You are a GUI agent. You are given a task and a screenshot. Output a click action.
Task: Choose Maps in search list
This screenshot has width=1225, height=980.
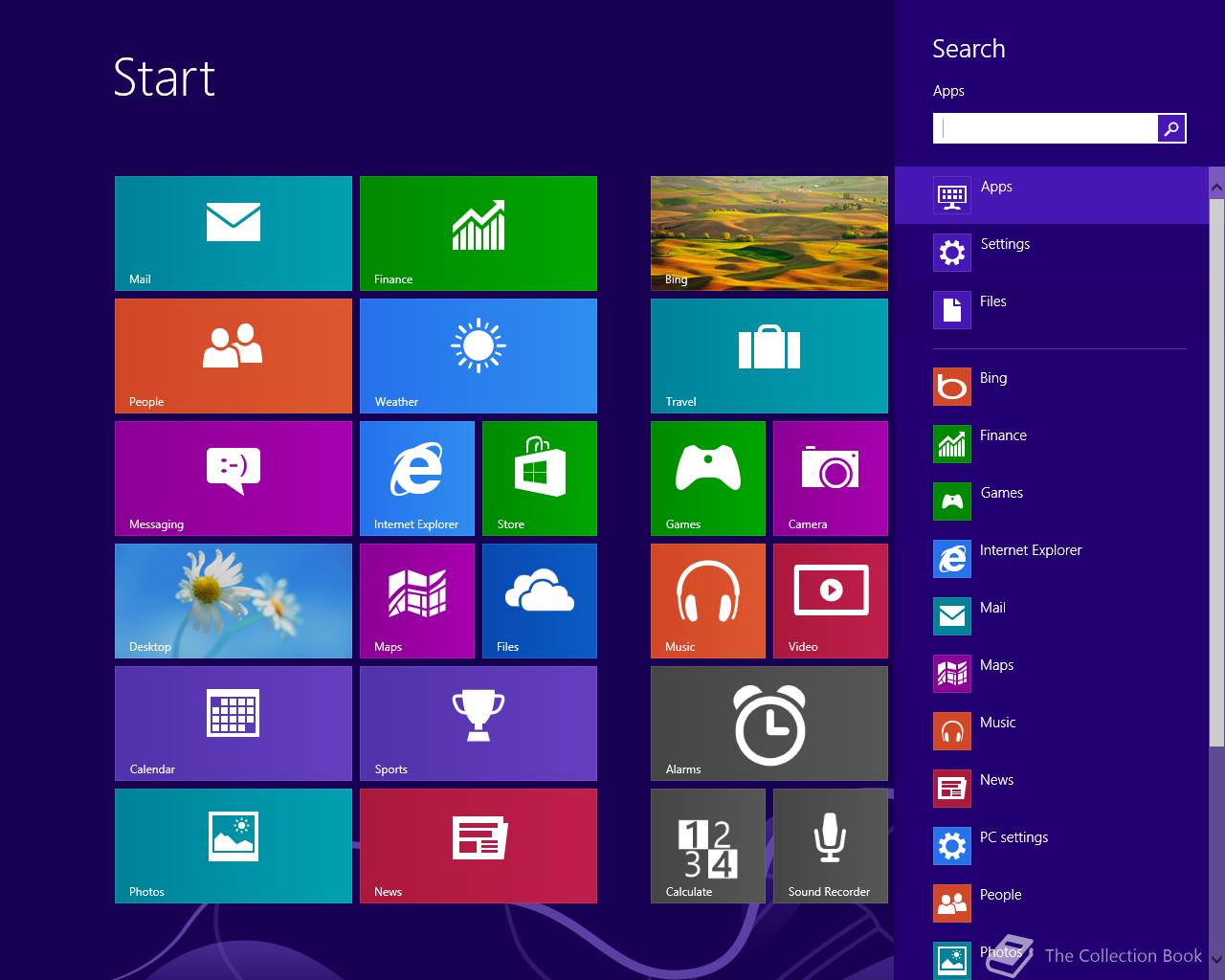(1052, 674)
